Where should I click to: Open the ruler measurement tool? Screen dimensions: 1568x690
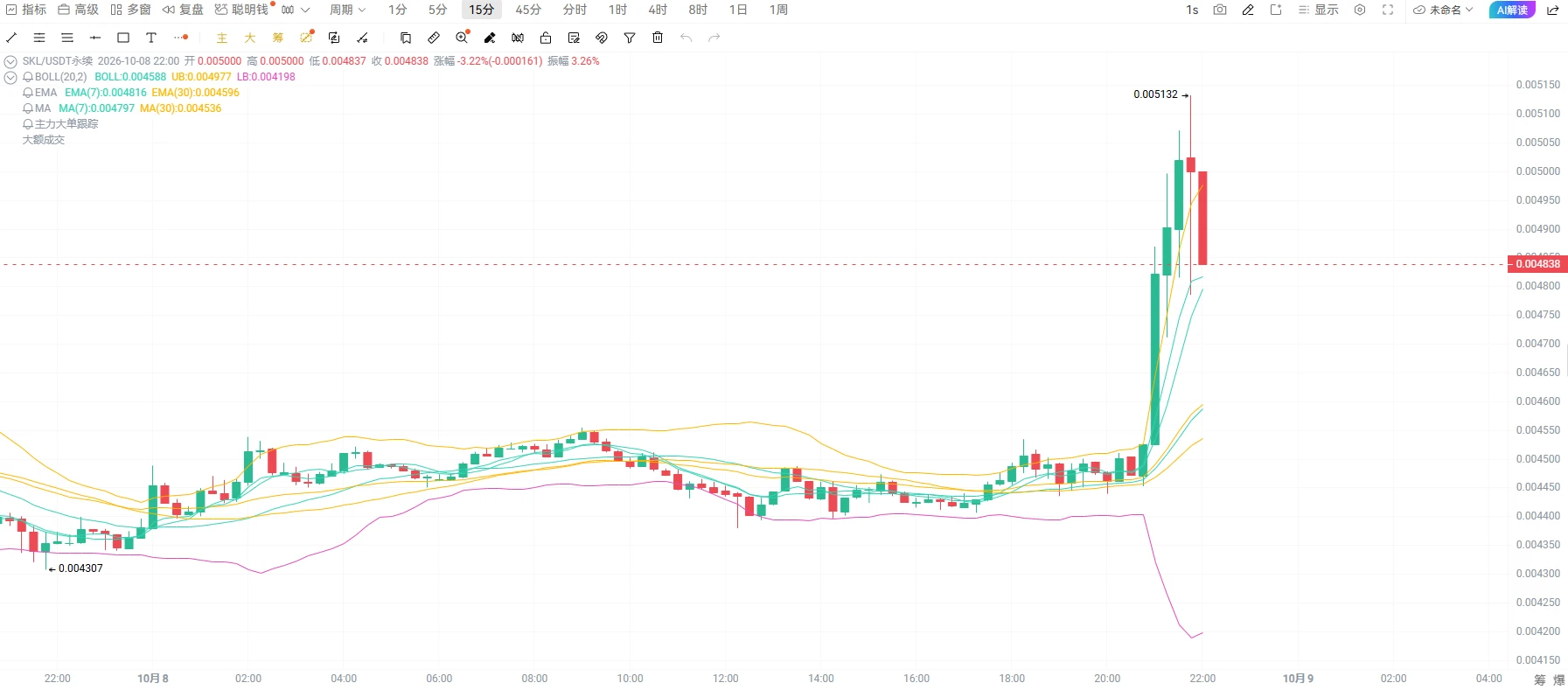click(434, 38)
